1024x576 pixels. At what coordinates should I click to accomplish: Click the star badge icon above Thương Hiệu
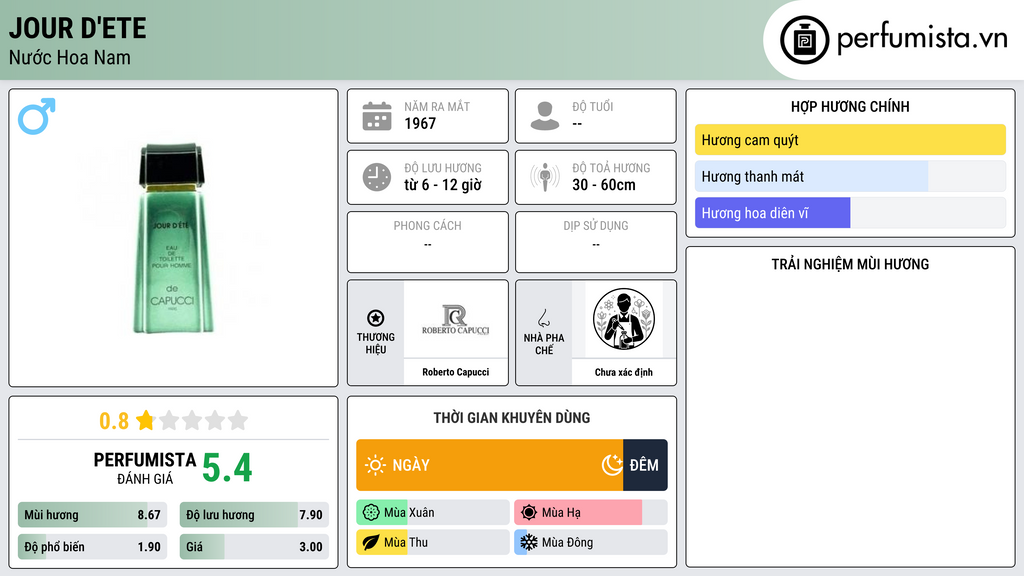[x=376, y=318]
